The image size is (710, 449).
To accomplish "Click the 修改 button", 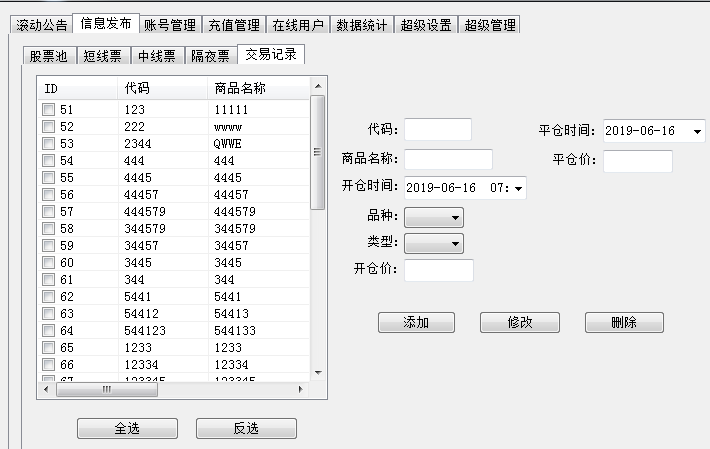I will click(x=520, y=322).
